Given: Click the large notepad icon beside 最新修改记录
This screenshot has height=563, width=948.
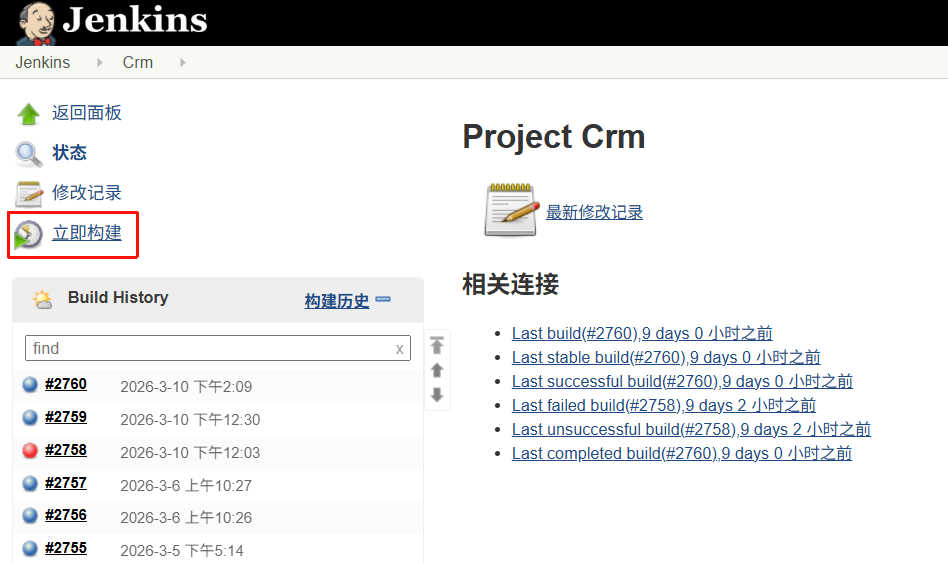Looking at the screenshot, I should [x=512, y=210].
